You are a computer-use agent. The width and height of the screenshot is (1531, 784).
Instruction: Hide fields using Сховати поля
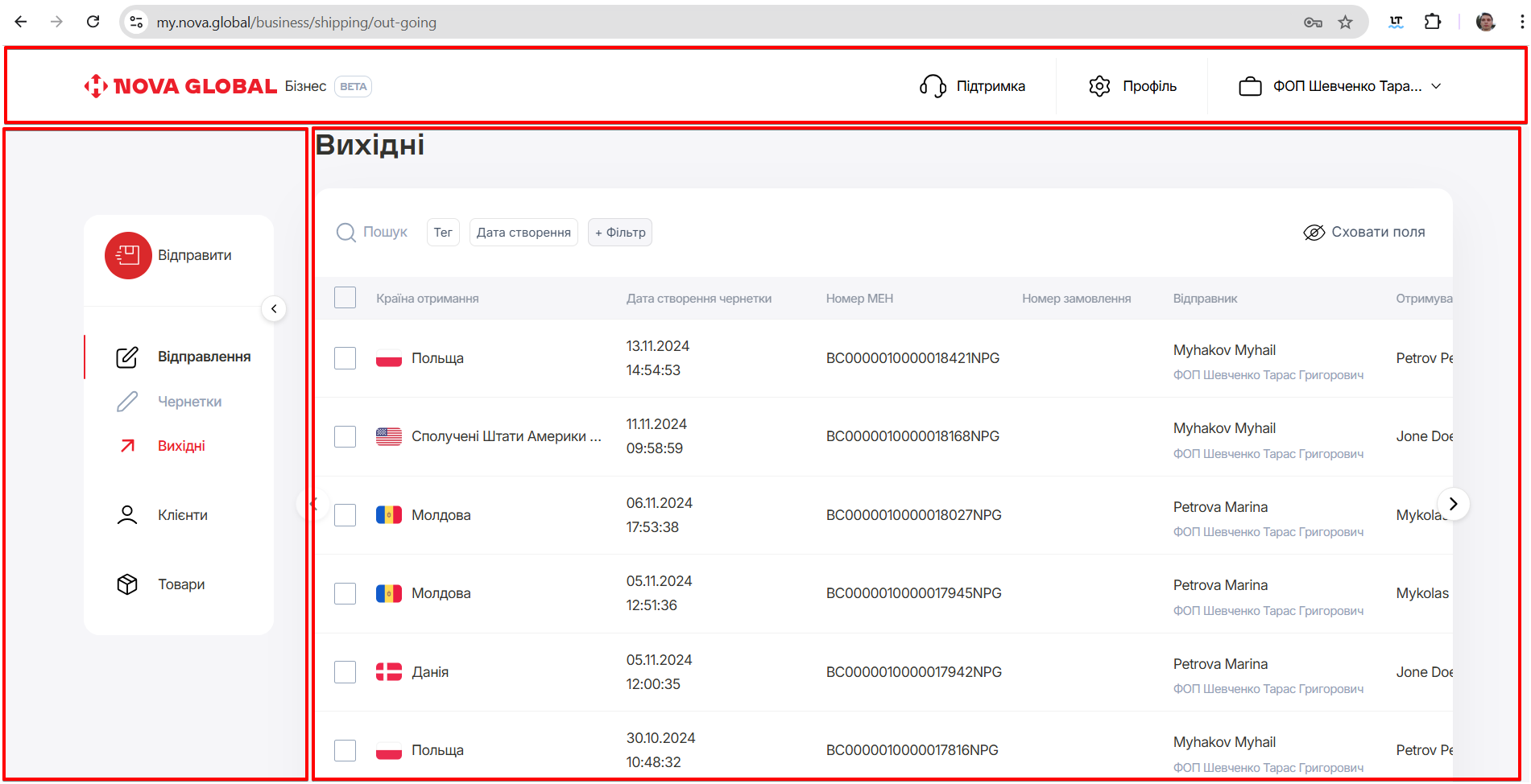click(1364, 233)
